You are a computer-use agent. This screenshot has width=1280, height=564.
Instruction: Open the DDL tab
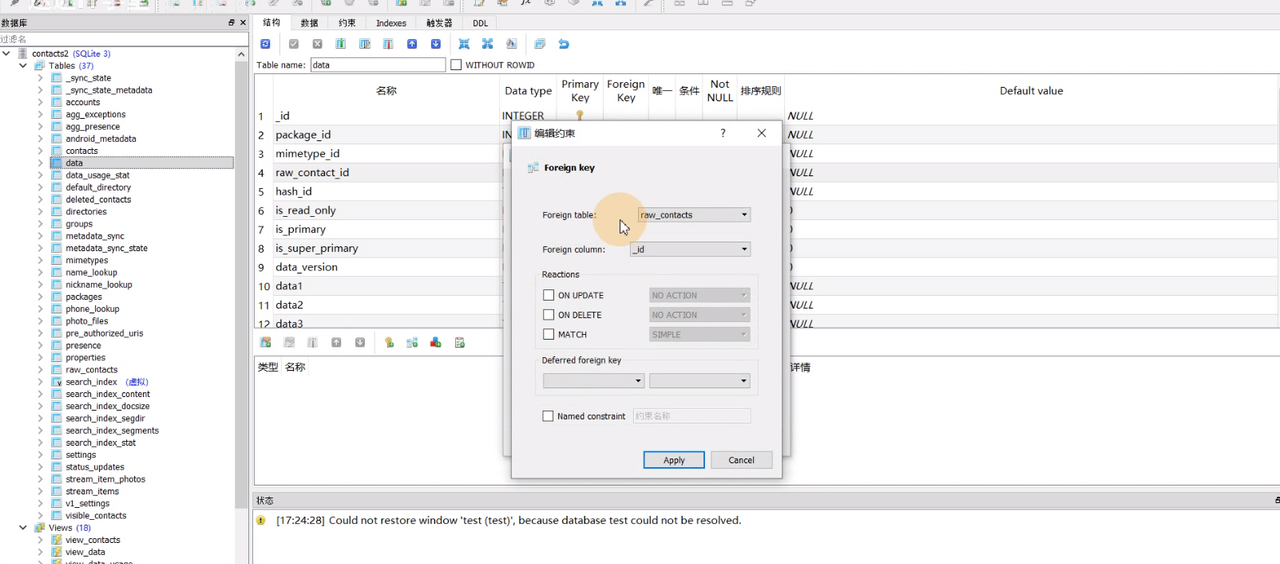tap(481, 23)
